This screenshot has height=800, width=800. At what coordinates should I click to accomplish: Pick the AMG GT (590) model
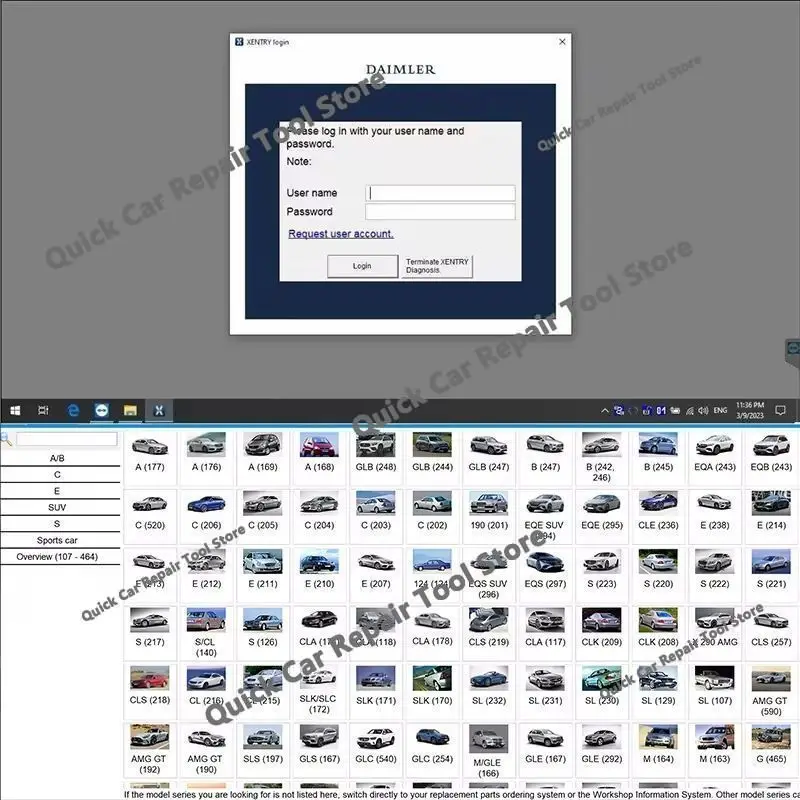[771, 690]
